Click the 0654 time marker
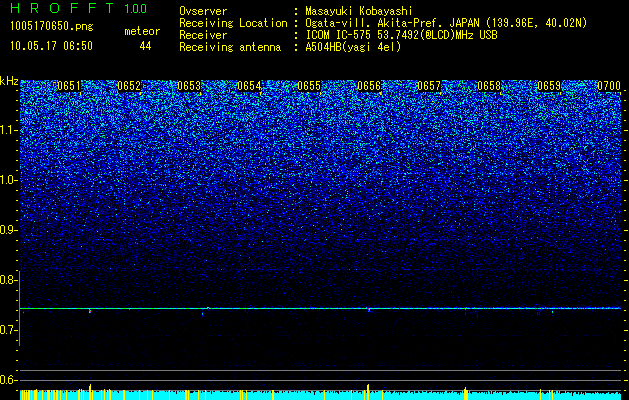629x400 pixels. pos(249,86)
